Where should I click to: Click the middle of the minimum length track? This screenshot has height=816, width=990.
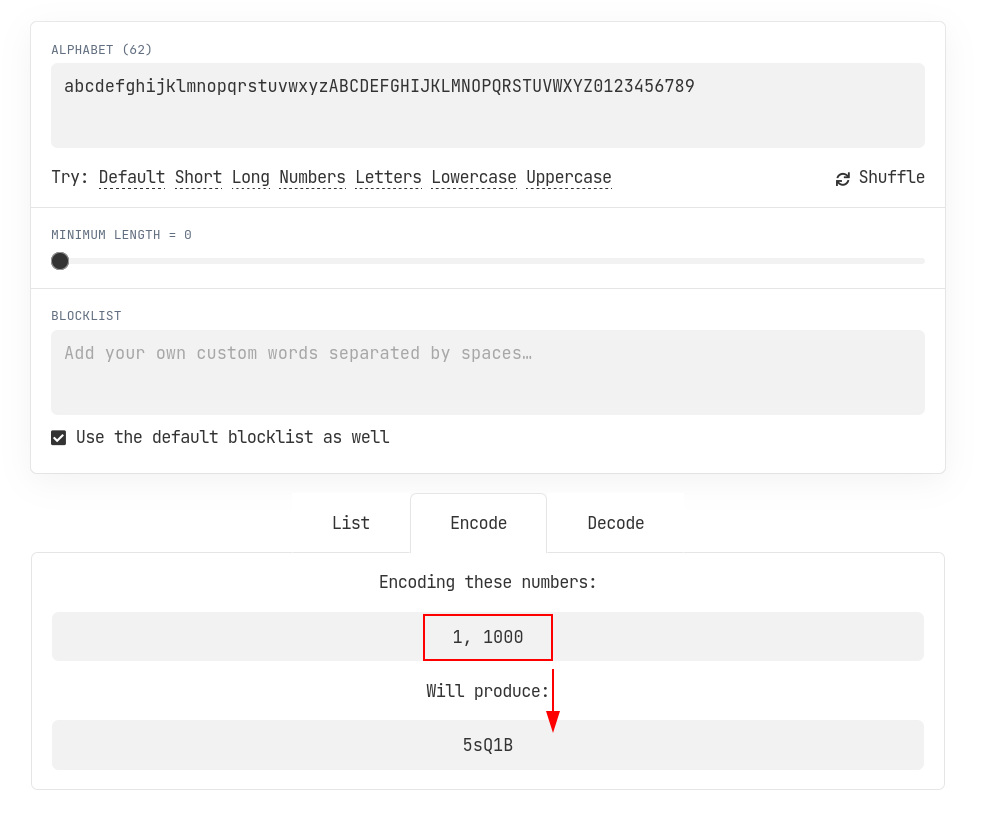click(488, 261)
